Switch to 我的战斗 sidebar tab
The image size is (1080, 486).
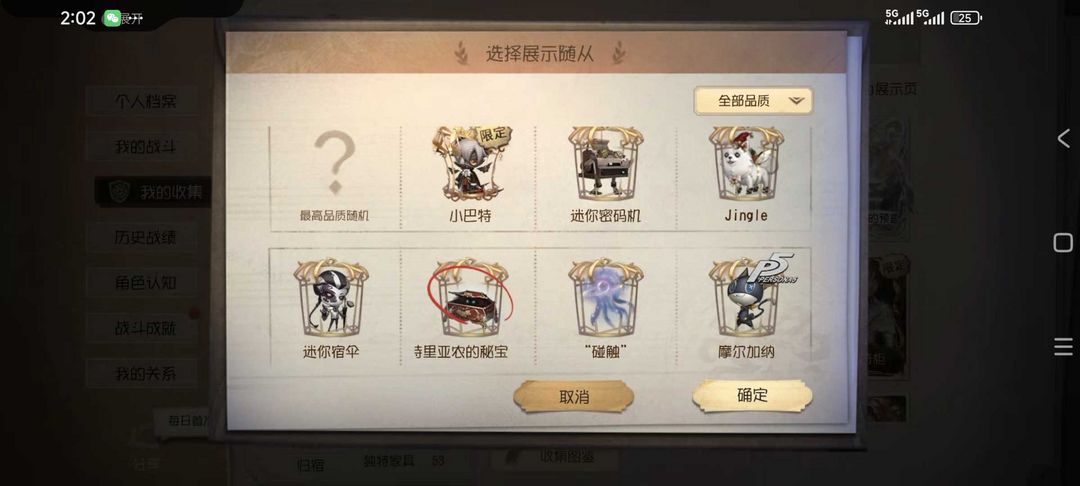tap(145, 147)
